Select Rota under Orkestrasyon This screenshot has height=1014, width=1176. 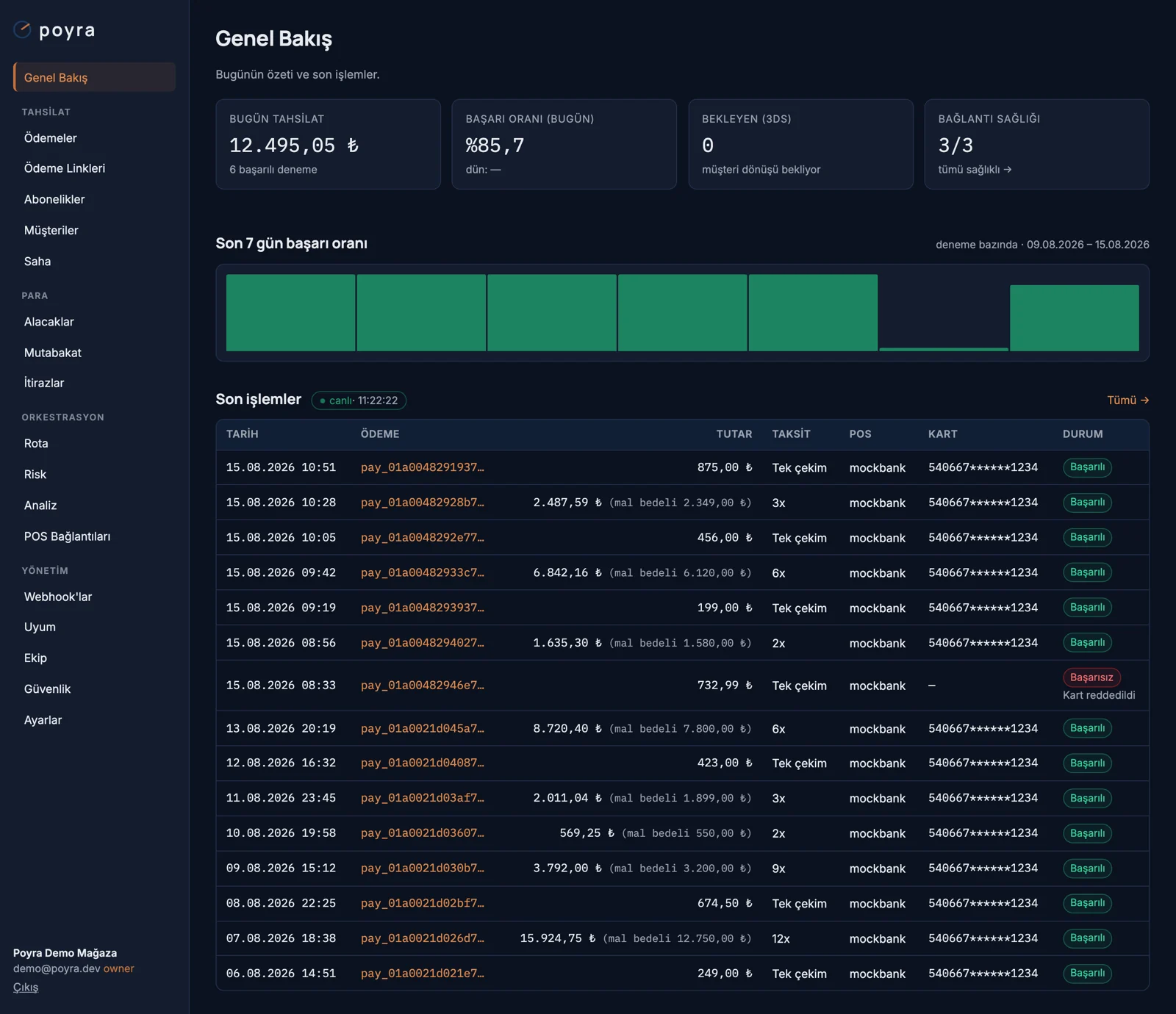click(36, 443)
